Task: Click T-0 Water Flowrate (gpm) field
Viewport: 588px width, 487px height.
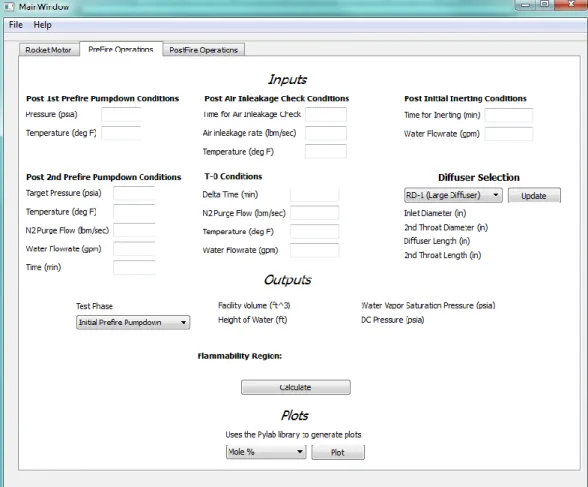Action: (314, 250)
